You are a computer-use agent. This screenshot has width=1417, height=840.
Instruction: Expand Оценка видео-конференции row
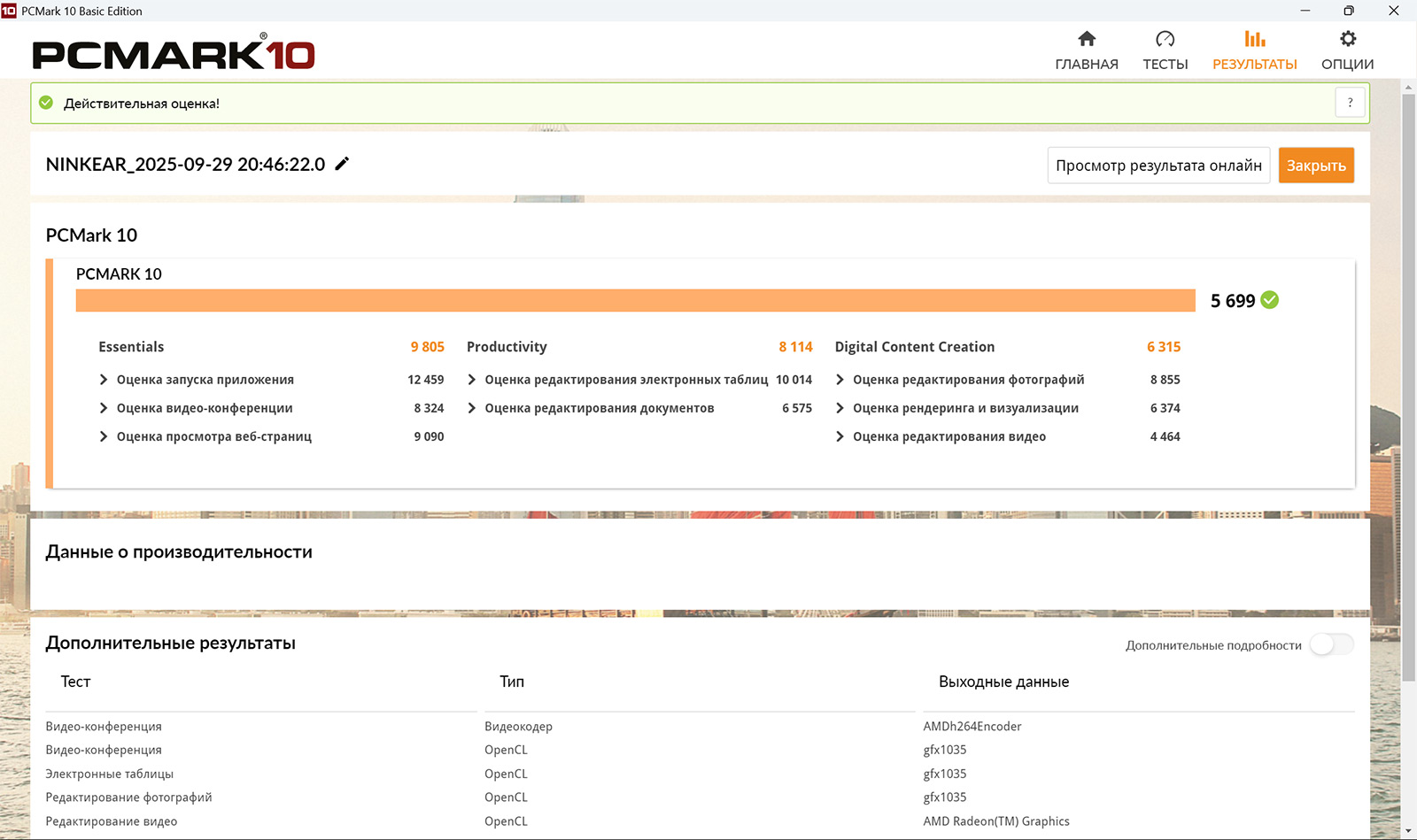[104, 408]
